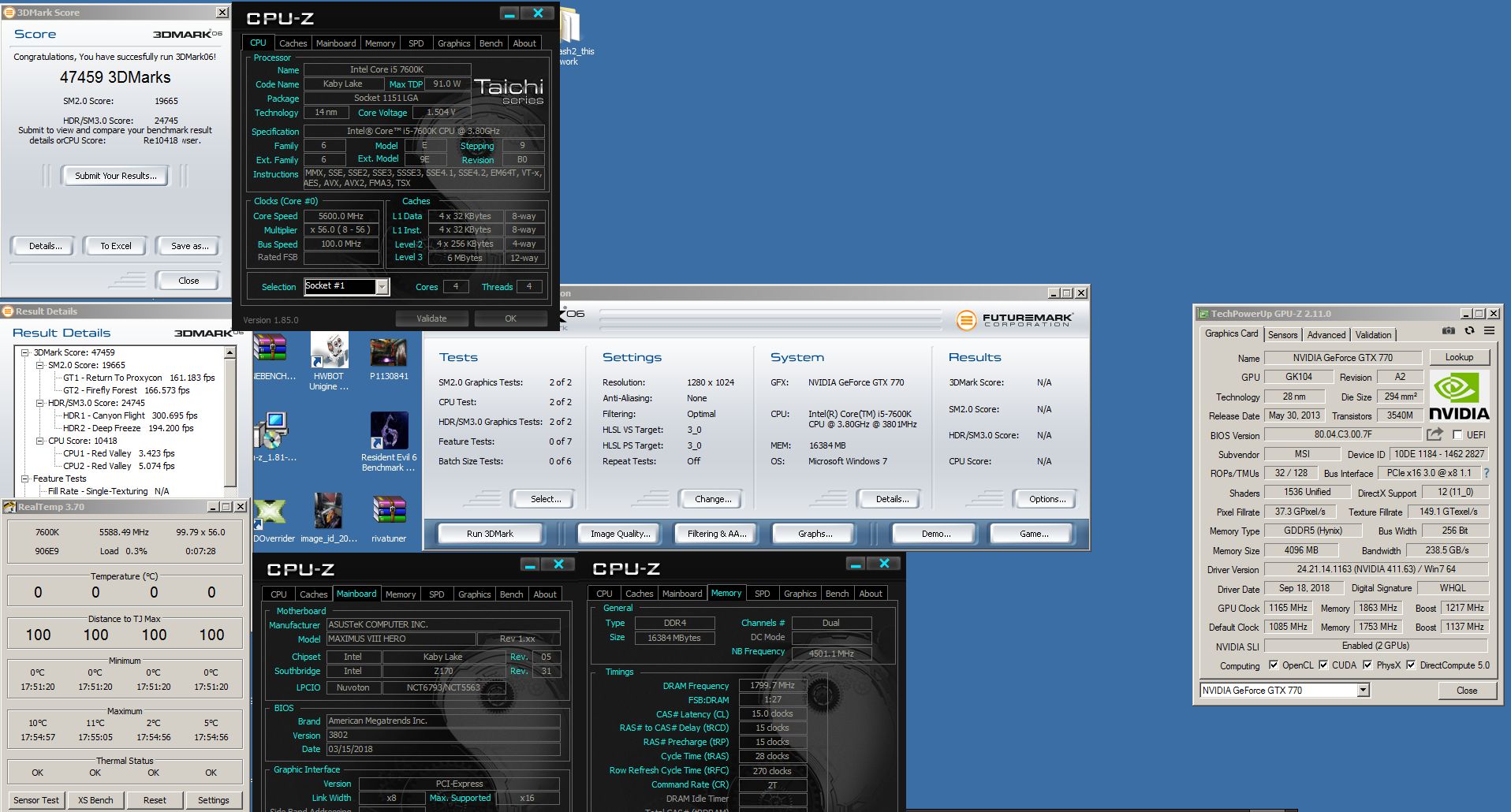Click the To Excel button
The image size is (1511, 812).
[x=116, y=246]
